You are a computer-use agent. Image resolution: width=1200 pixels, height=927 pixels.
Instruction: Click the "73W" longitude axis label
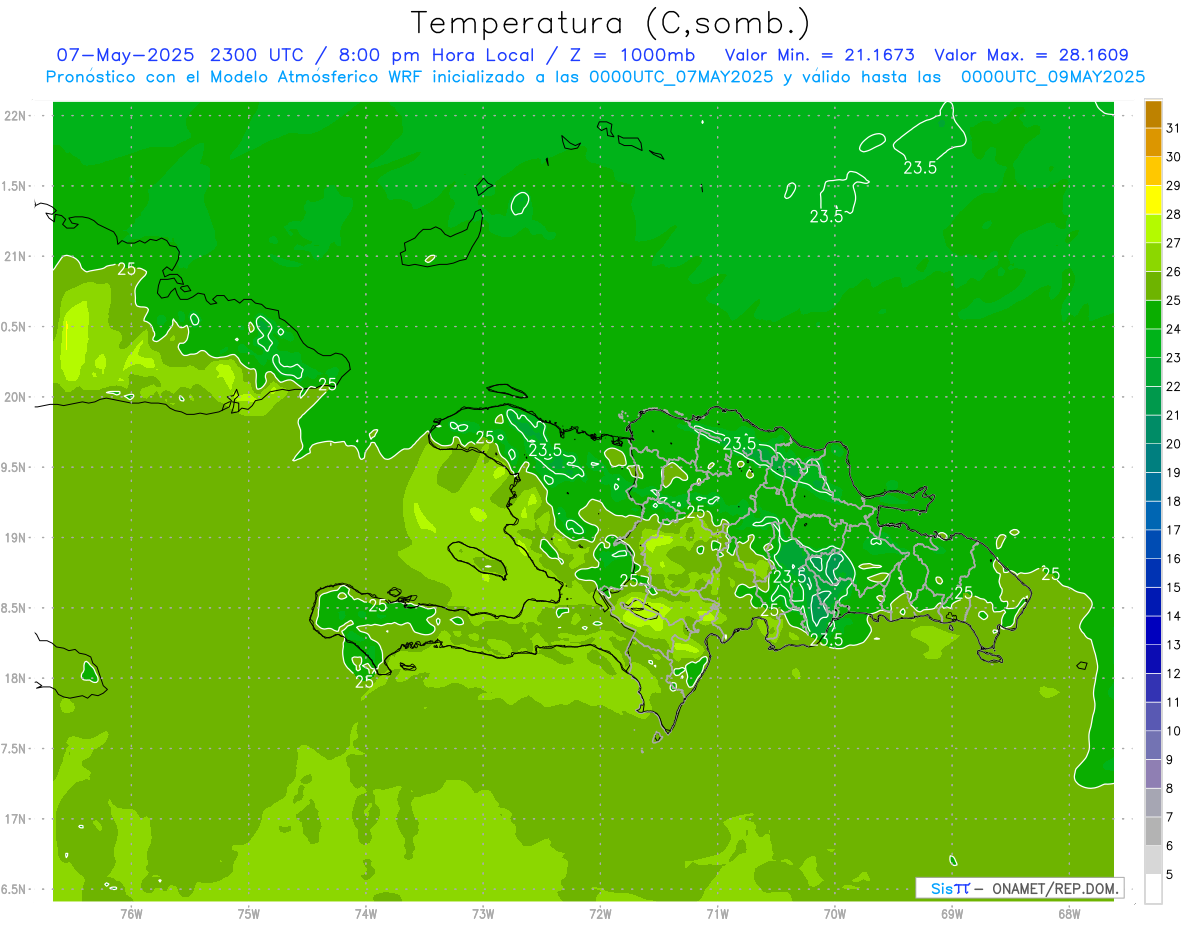(483, 914)
